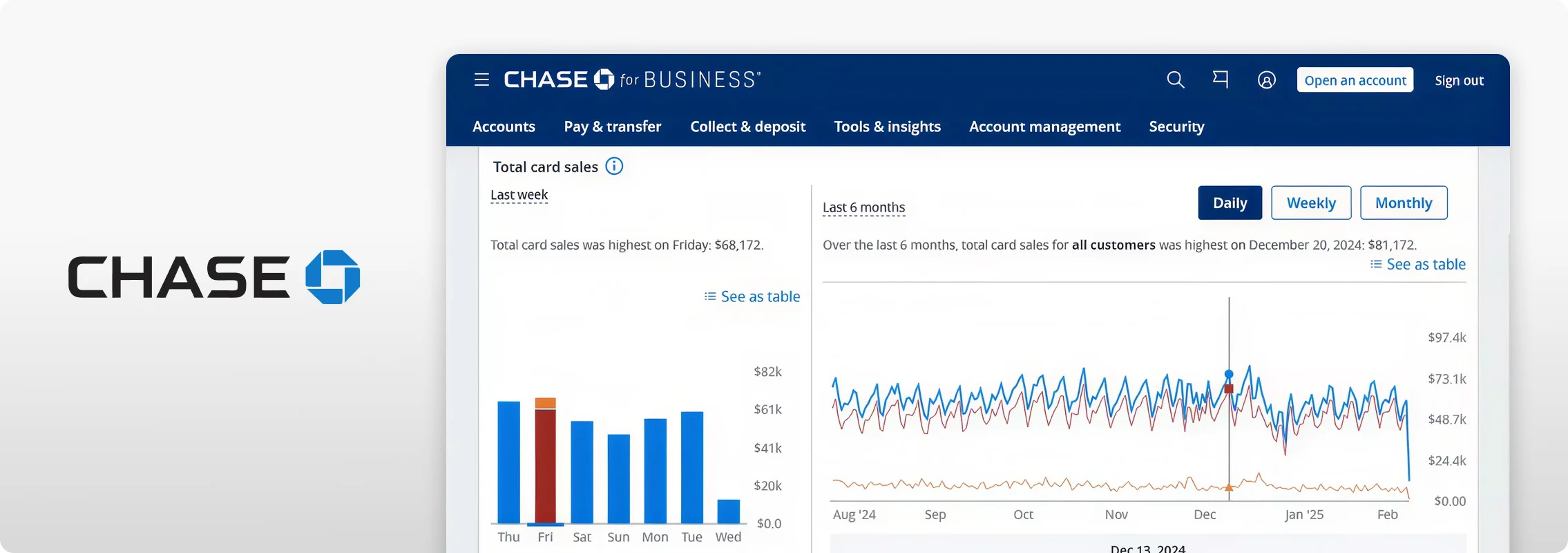1568x553 pixels.
Task: Click the Sign out link
Action: (x=1459, y=80)
